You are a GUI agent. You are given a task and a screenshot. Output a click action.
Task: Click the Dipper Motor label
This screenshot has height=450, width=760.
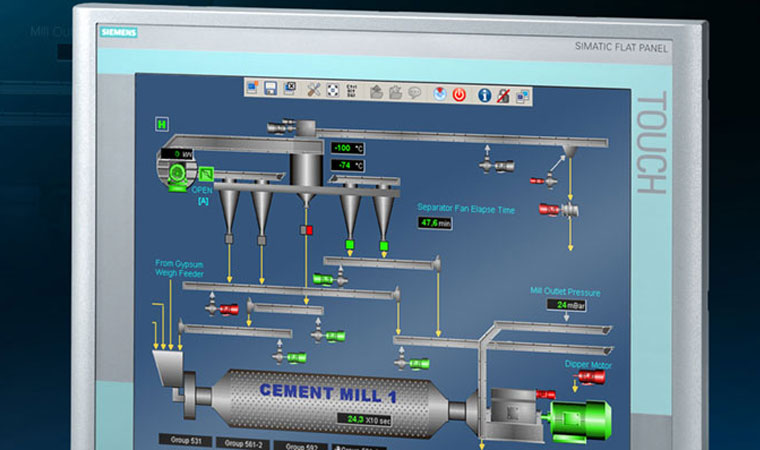588,364
